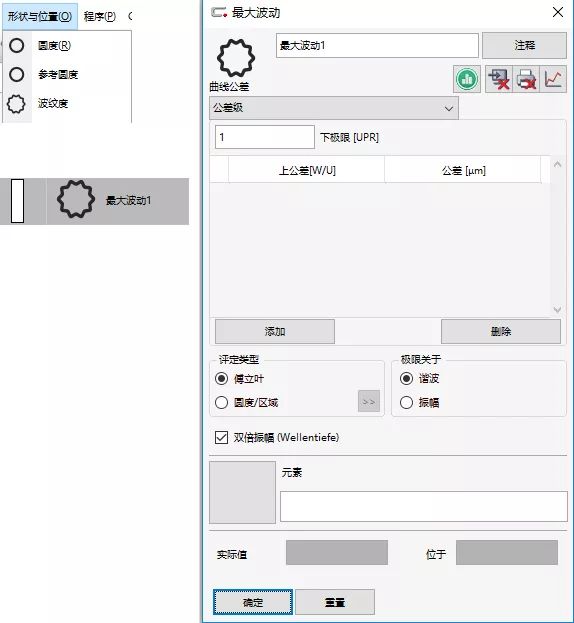Open the 形状与位置(O) menu
The height and width of the screenshot is (623, 574).
tap(40, 16)
